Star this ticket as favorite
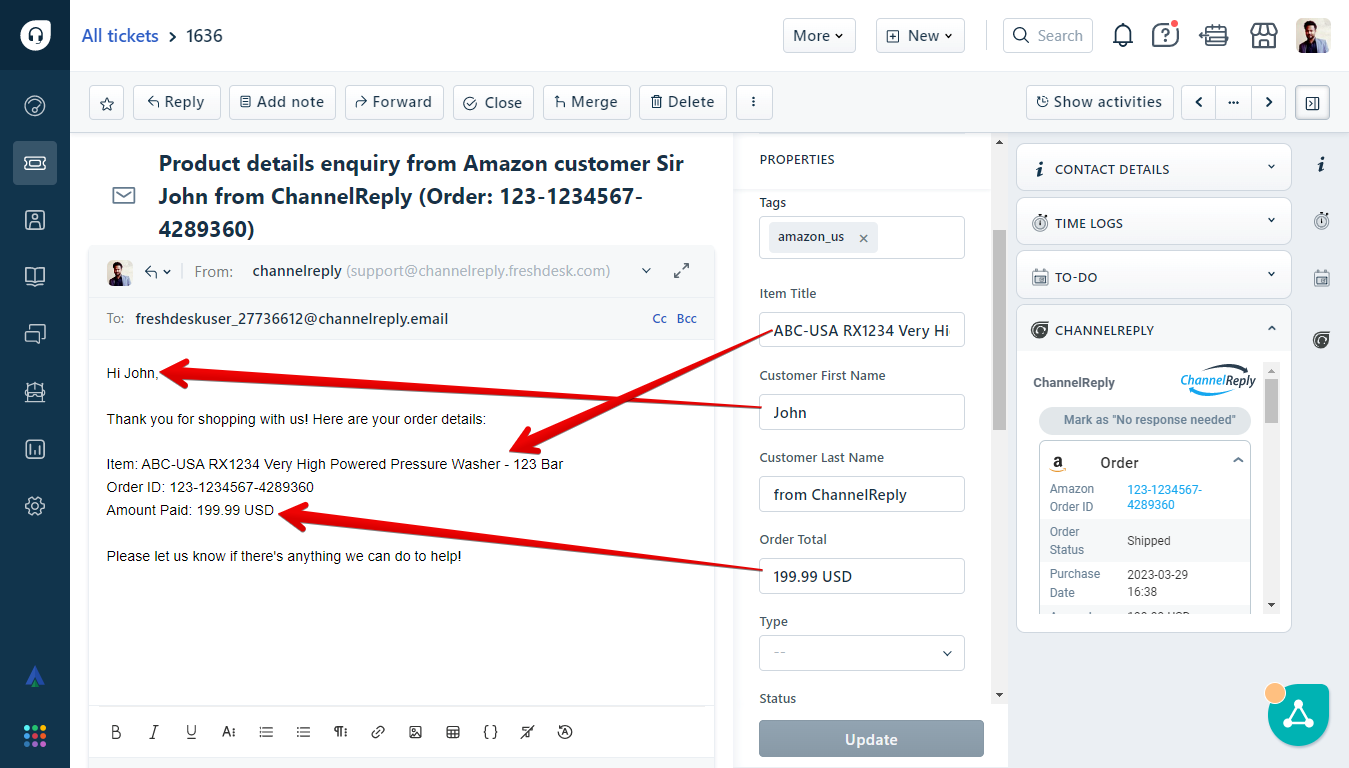 pos(107,102)
